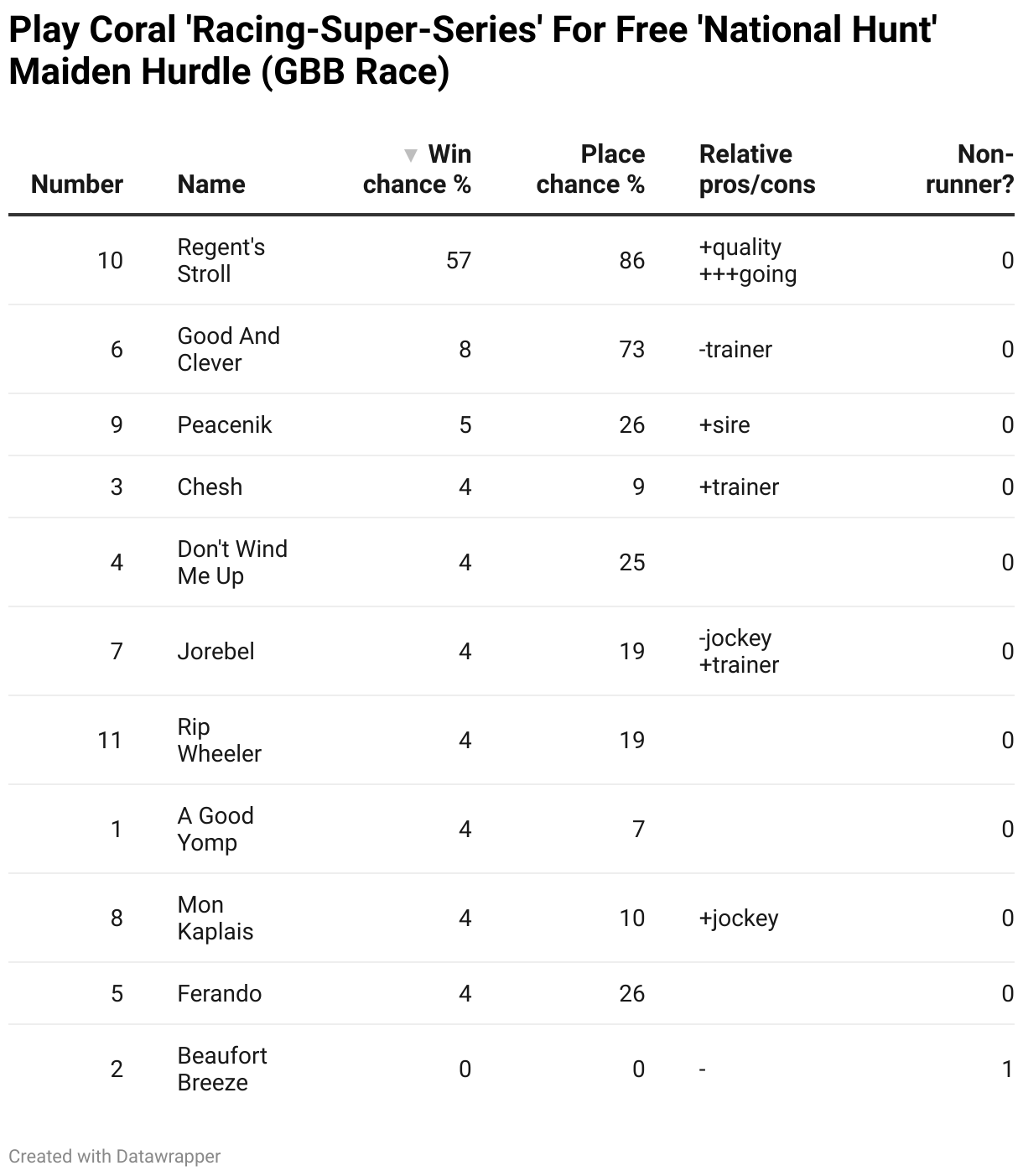Screen dimensions: 1023x1176
Task: Click Peacenik in the Name column
Action: point(225,424)
